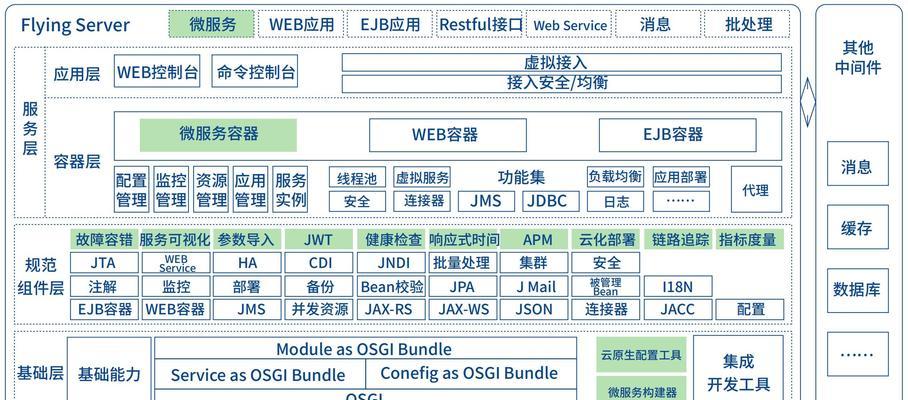Select the '并发资源' cell

click(318, 310)
